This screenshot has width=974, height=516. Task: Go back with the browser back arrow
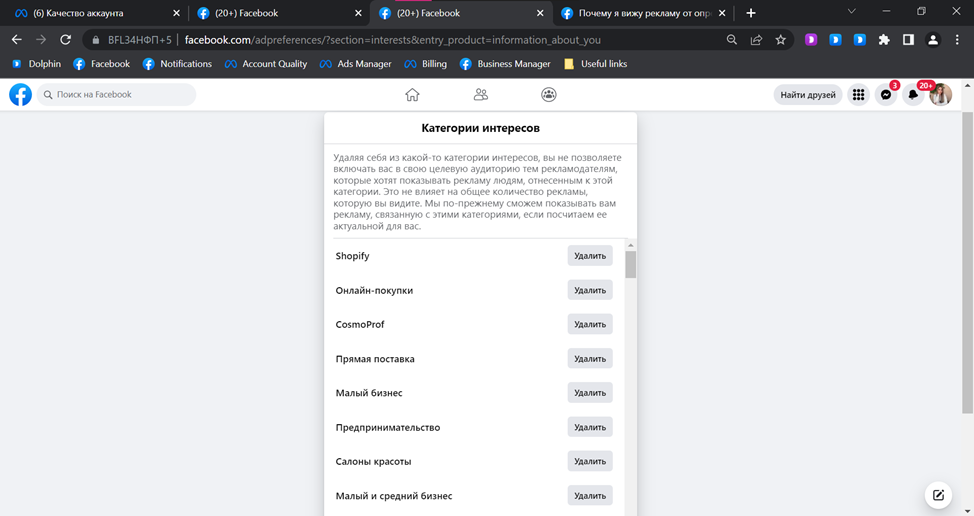tap(17, 40)
